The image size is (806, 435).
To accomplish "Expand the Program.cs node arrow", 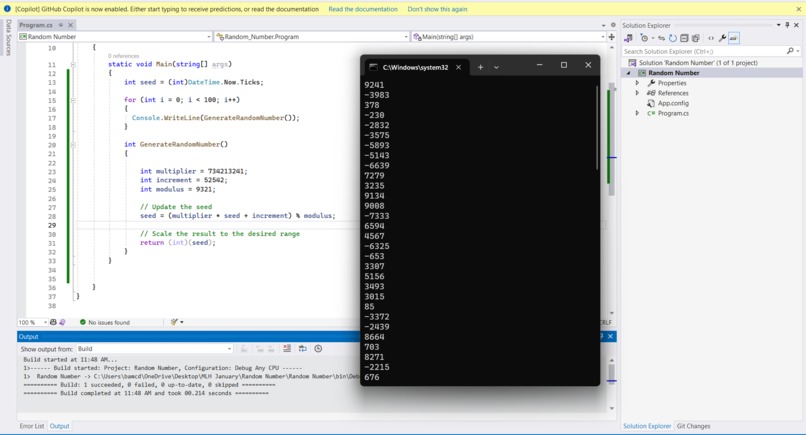I will click(637, 113).
